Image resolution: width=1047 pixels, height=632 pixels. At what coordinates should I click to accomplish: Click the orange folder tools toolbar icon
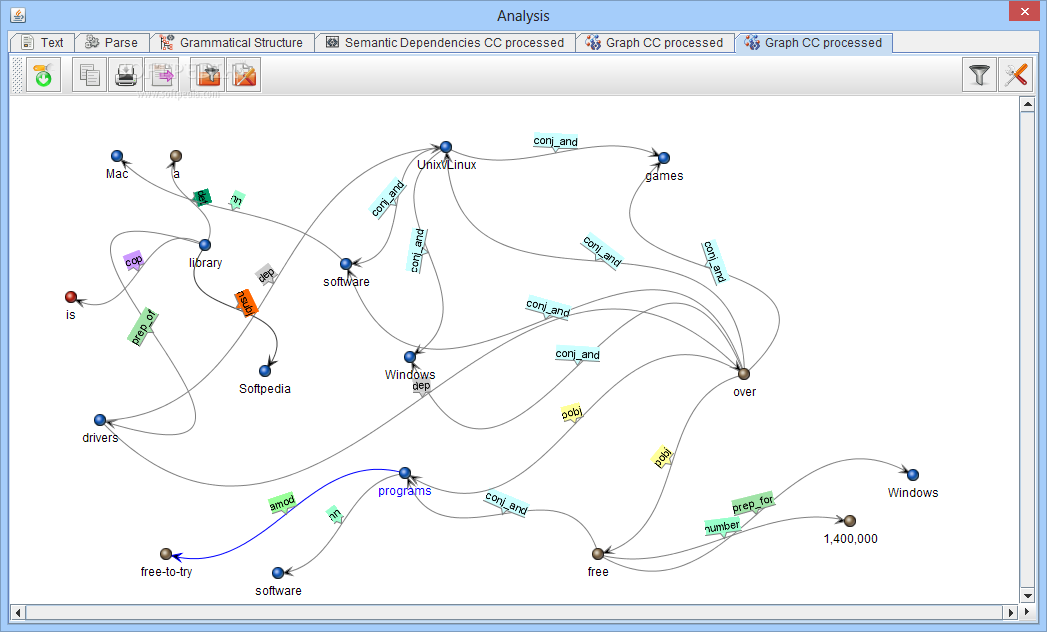tap(244, 75)
